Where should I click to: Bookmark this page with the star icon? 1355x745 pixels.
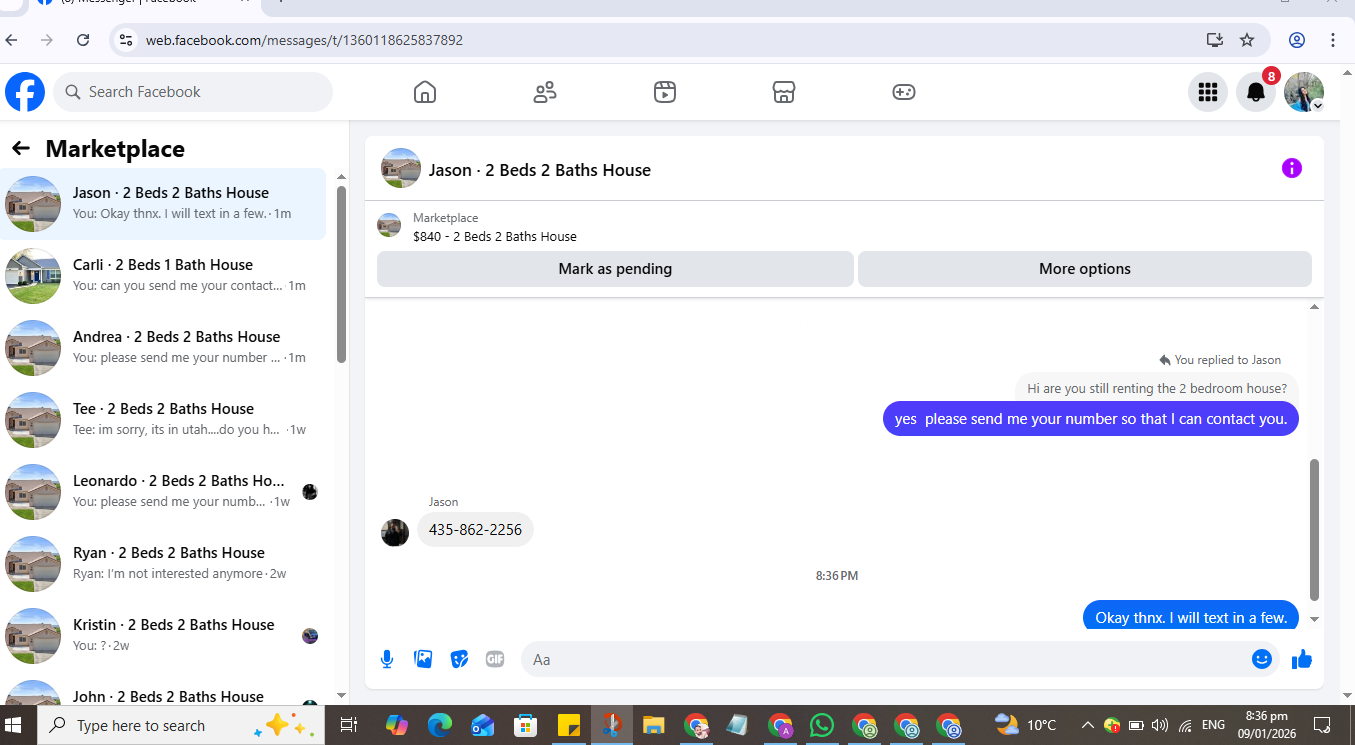tap(1247, 40)
